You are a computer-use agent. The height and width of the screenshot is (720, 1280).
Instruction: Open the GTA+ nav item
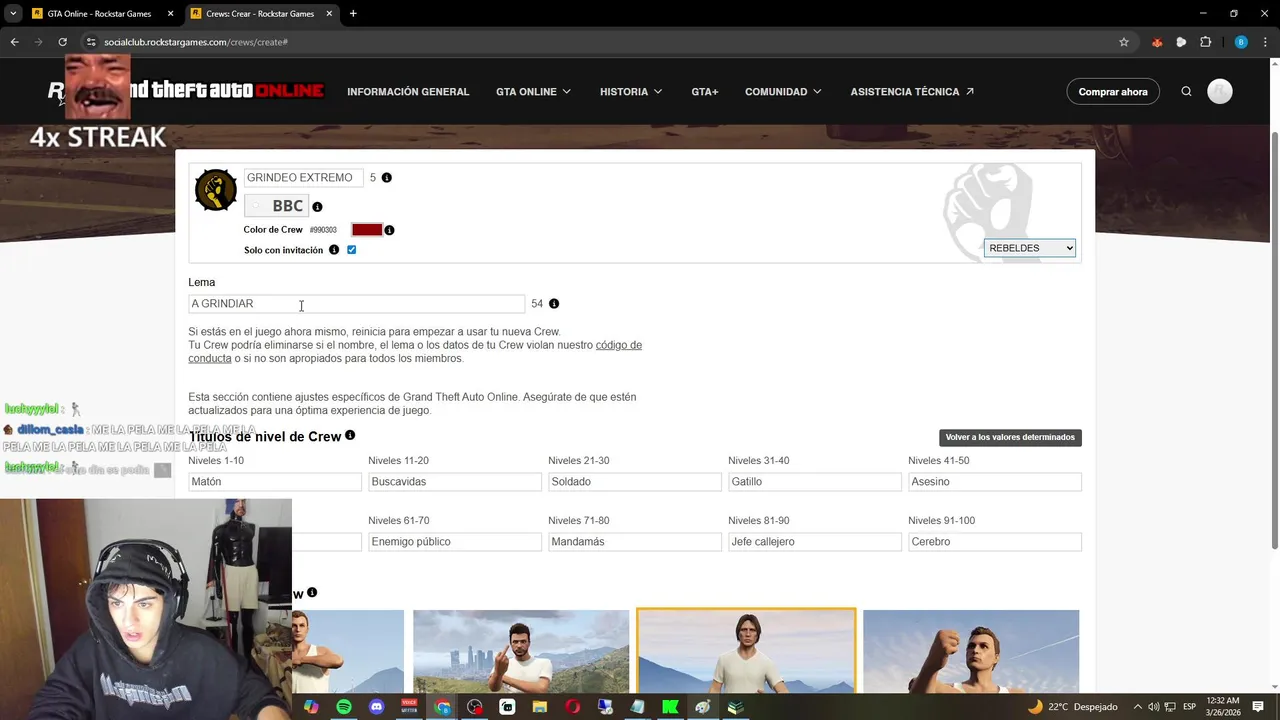tap(705, 92)
